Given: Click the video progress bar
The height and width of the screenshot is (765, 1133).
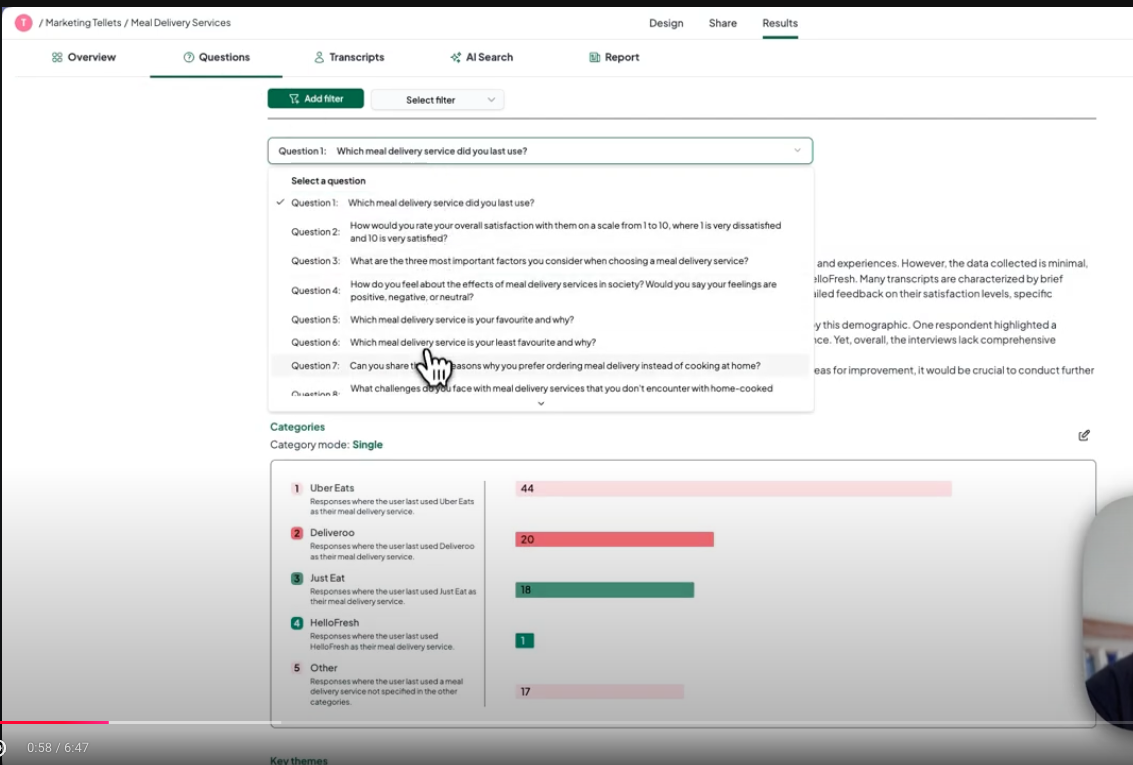Looking at the screenshot, I should click(x=566, y=722).
